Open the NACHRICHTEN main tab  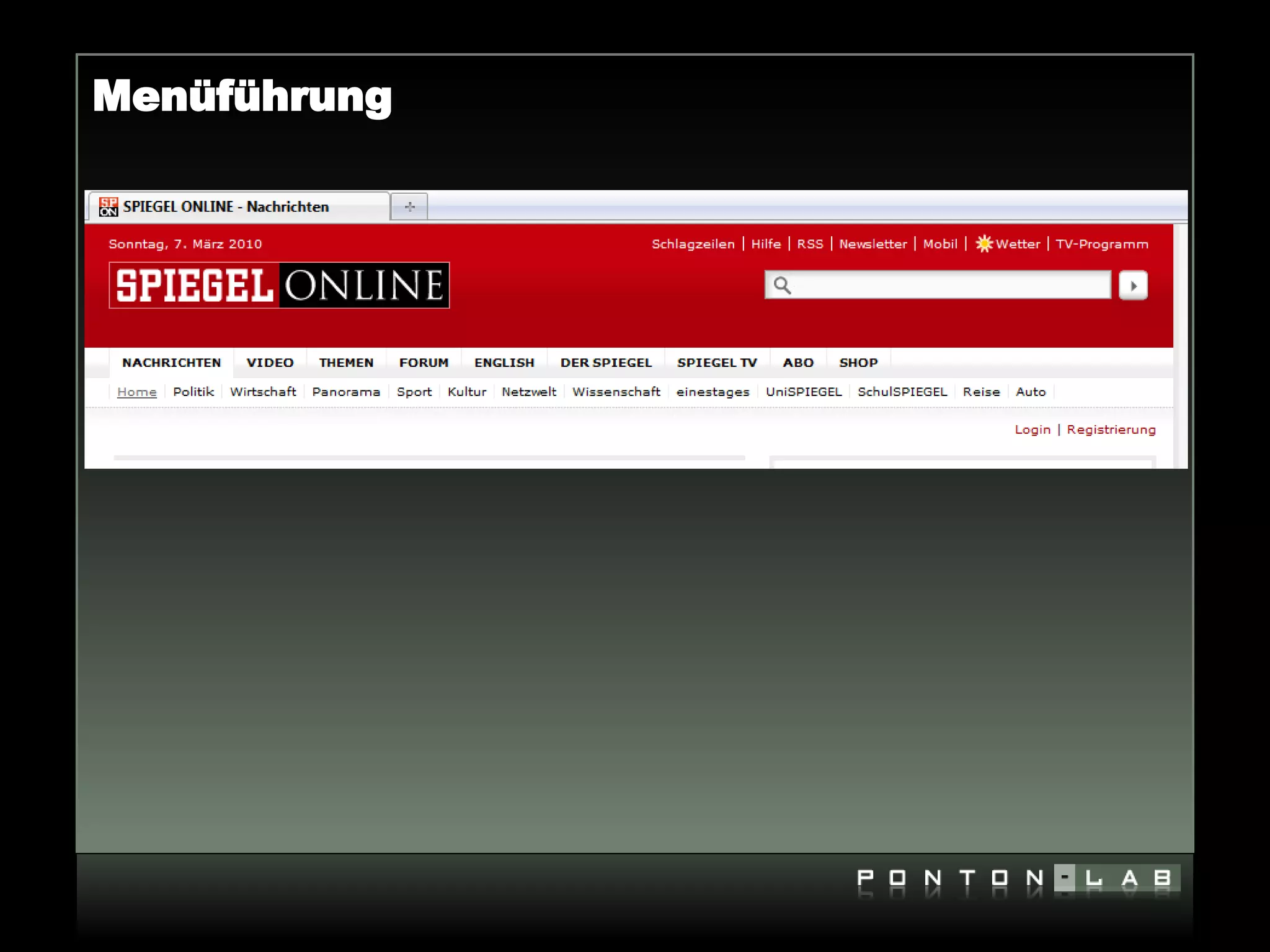tap(172, 363)
